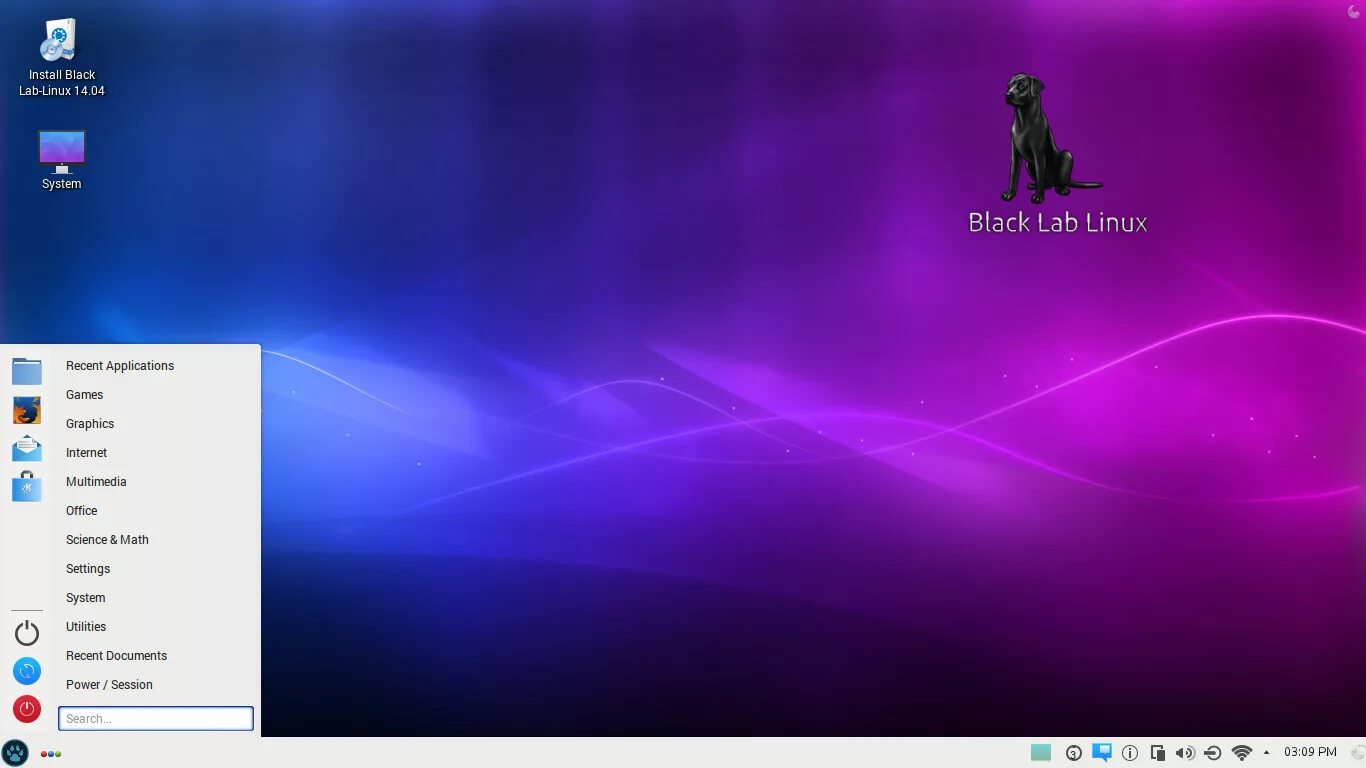1366x768 pixels.
Task: Click the device notifier plug tray icon
Action: coord(1212,753)
